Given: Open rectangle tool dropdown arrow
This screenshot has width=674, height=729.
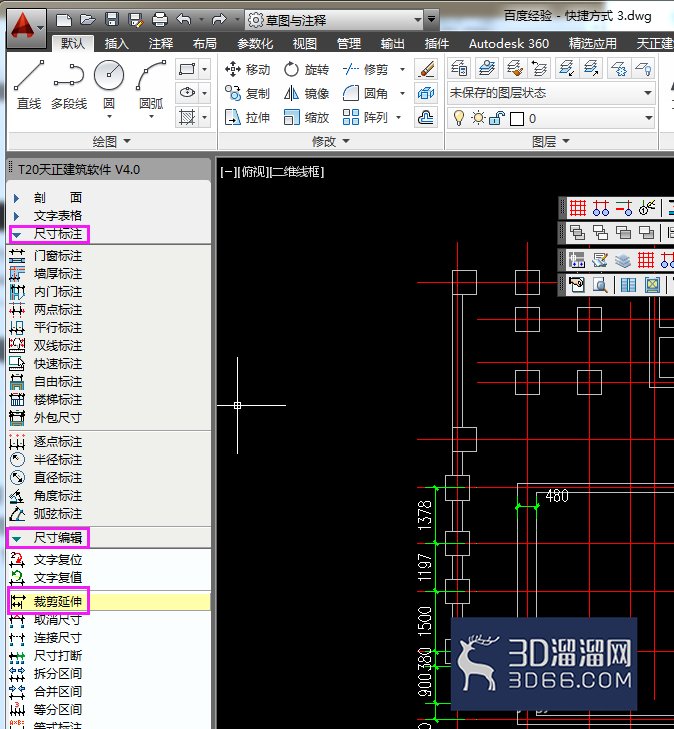Looking at the screenshot, I should [205, 69].
